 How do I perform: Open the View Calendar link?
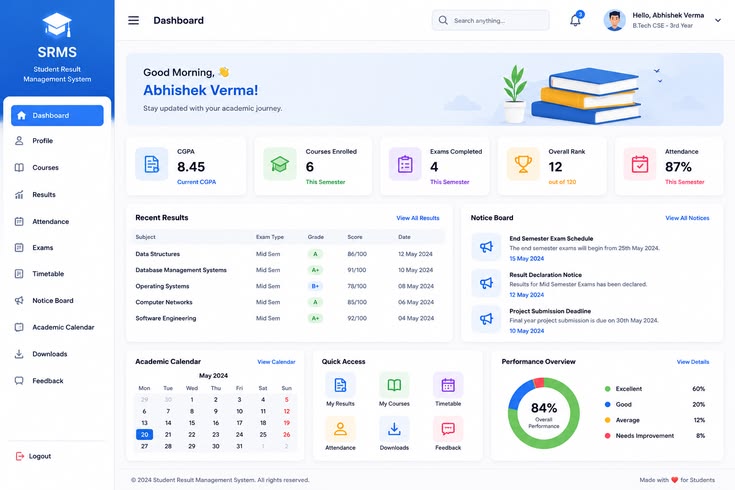click(x=276, y=362)
